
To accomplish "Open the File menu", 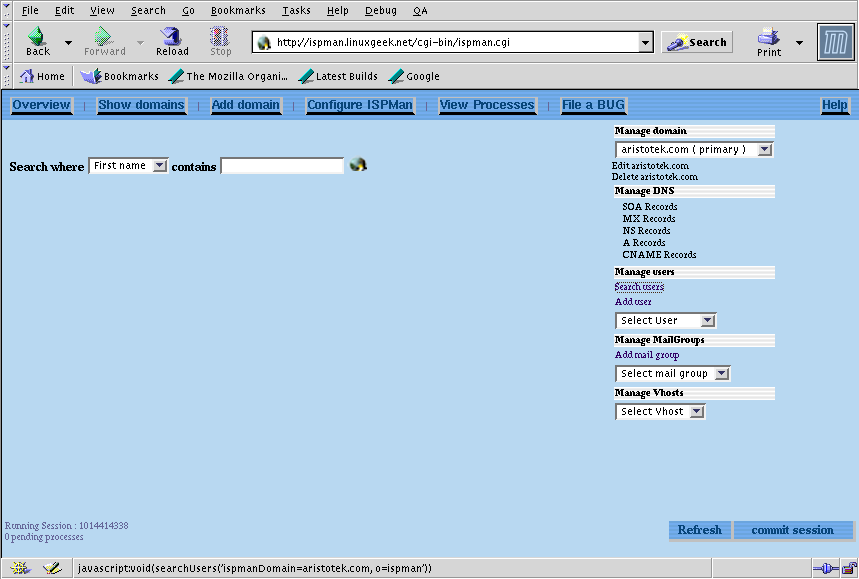I will [30, 10].
